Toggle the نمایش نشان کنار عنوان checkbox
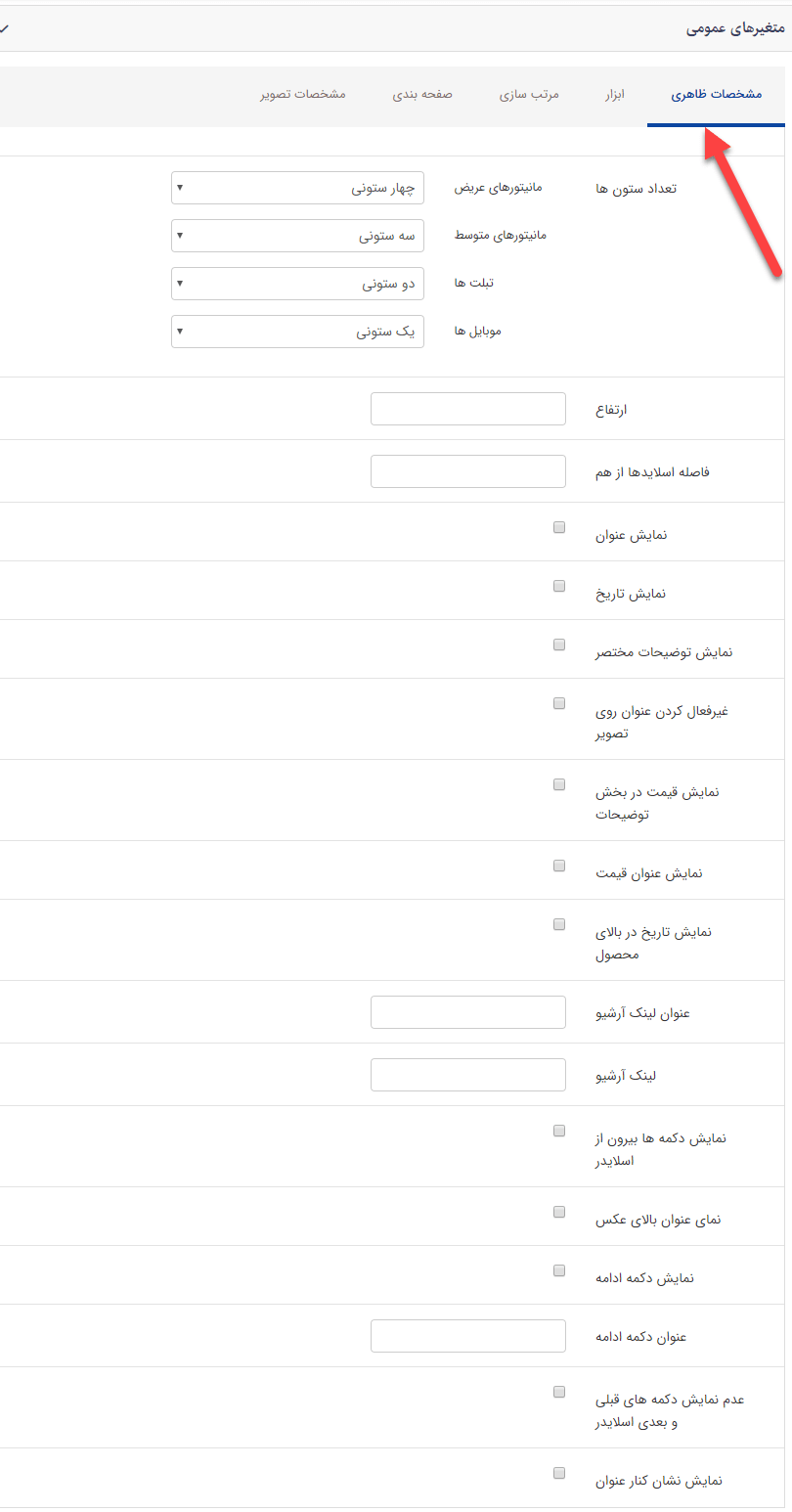The image size is (792, 1512). coord(558,1472)
